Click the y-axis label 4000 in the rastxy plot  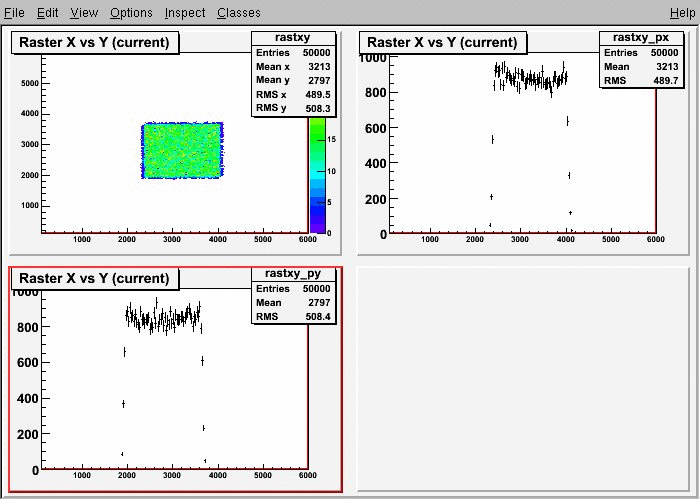tap(30, 114)
